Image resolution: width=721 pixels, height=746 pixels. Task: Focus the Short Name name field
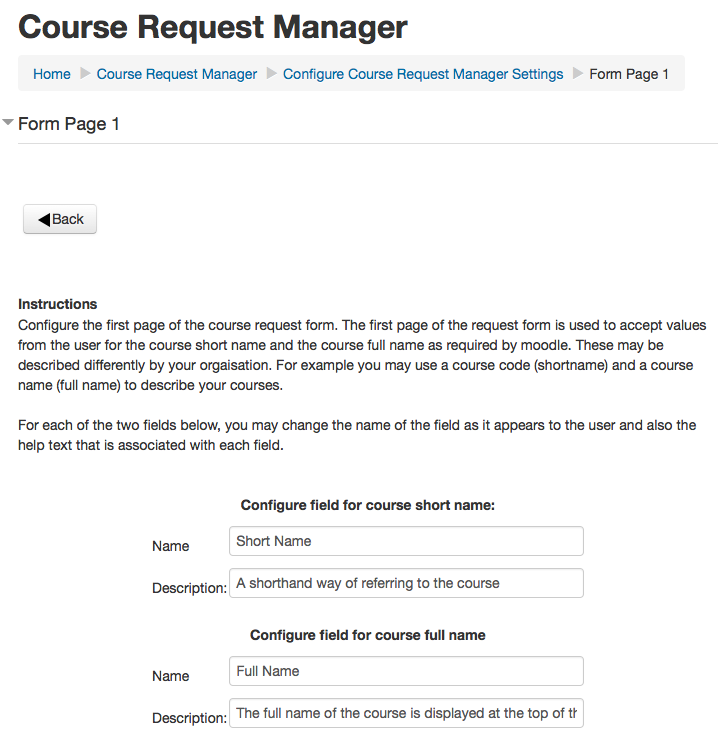(406, 541)
